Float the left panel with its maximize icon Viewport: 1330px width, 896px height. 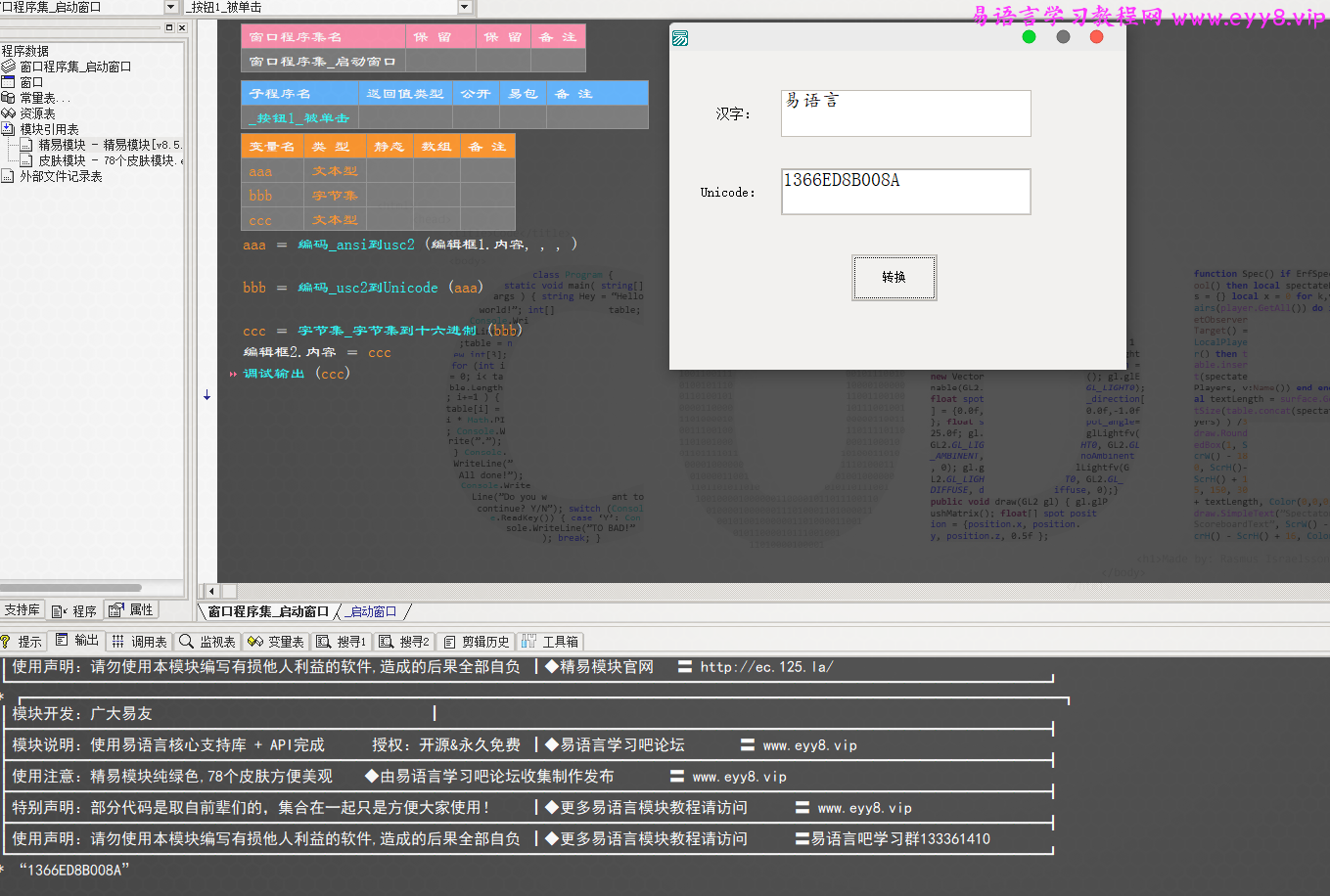tap(169, 27)
